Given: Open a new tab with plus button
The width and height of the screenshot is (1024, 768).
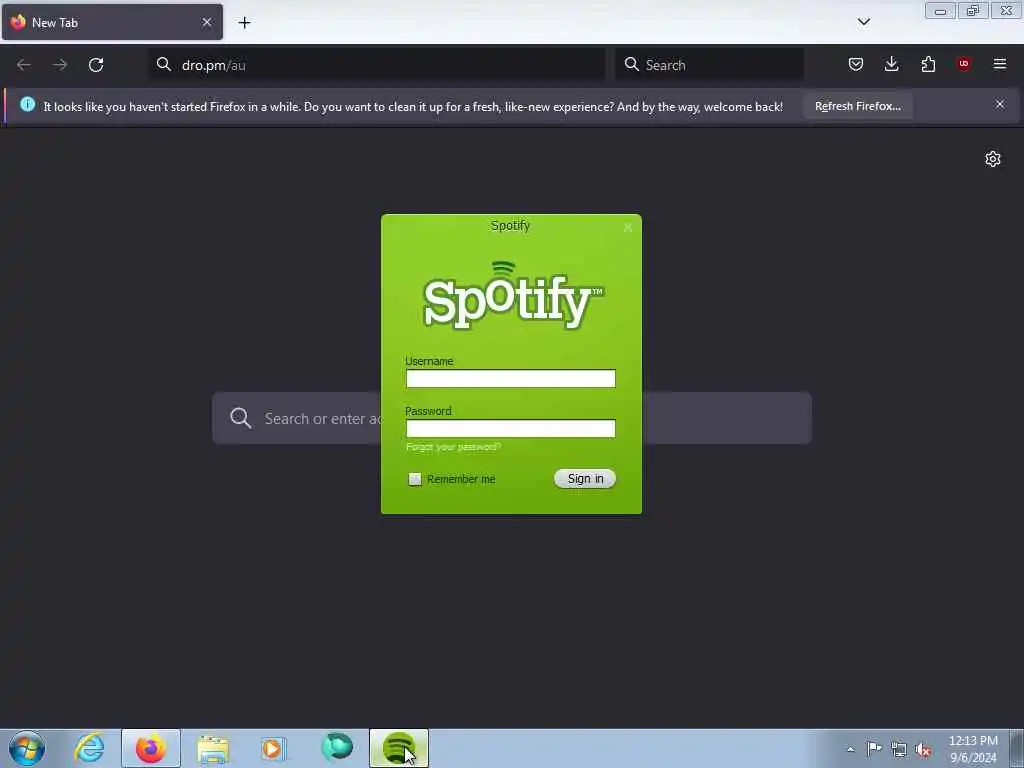Looking at the screenshot, I should coord(244,23).
